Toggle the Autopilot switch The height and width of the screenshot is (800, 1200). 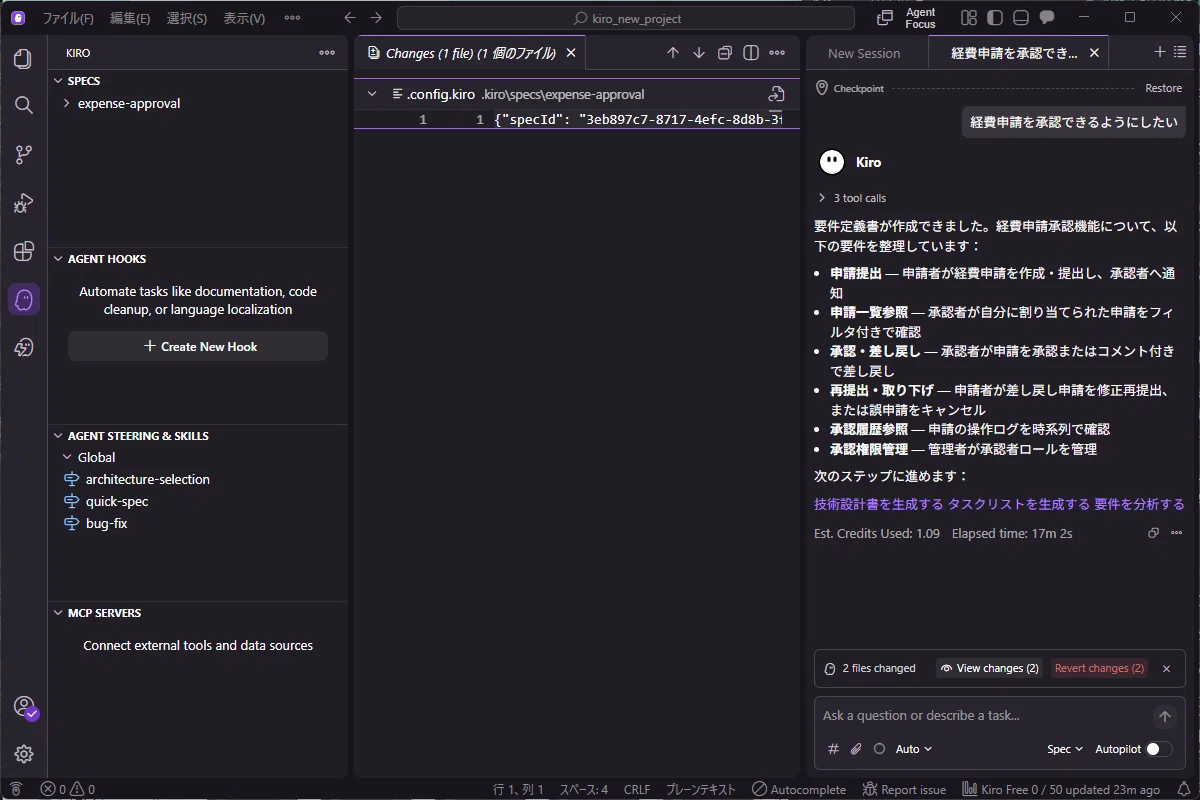coord(1159,749)
